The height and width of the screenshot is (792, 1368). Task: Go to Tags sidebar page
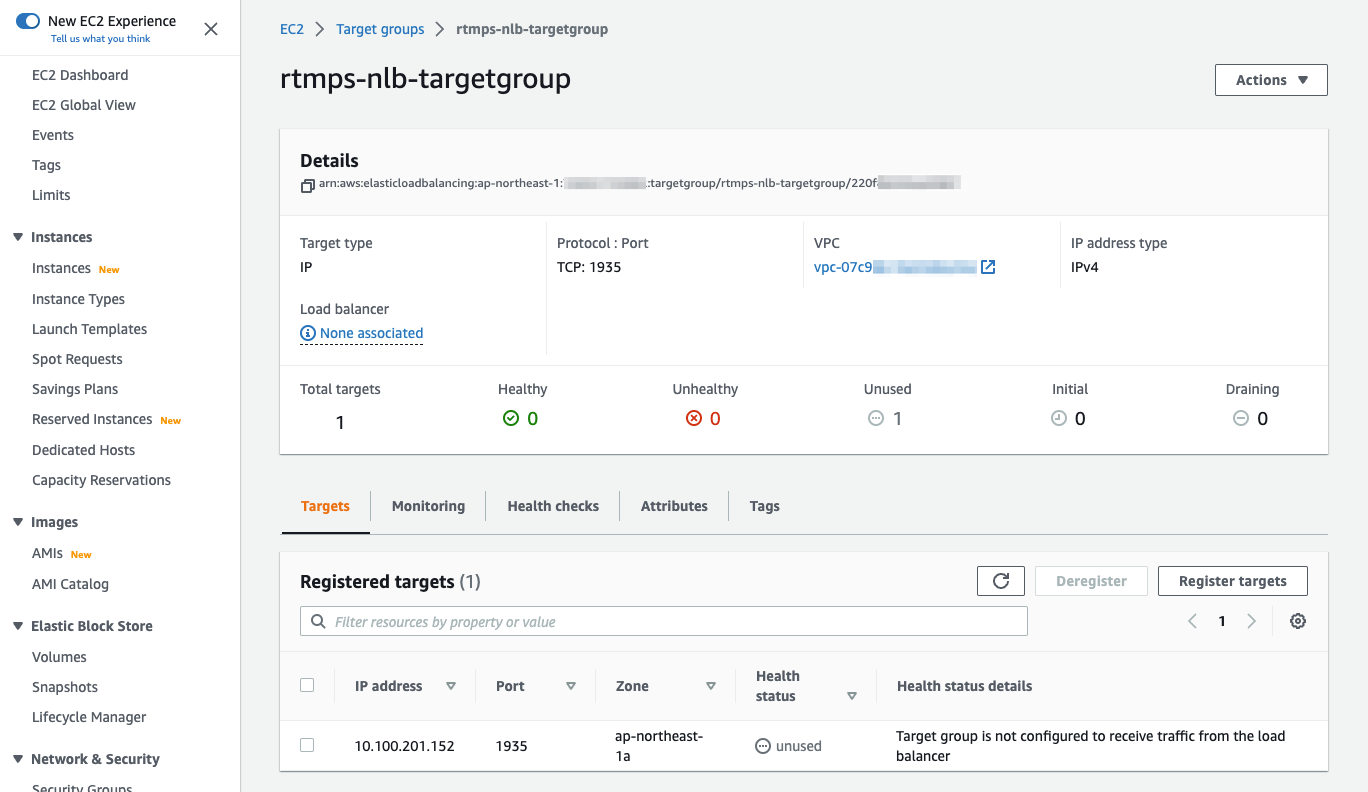[x=46, y=165]
